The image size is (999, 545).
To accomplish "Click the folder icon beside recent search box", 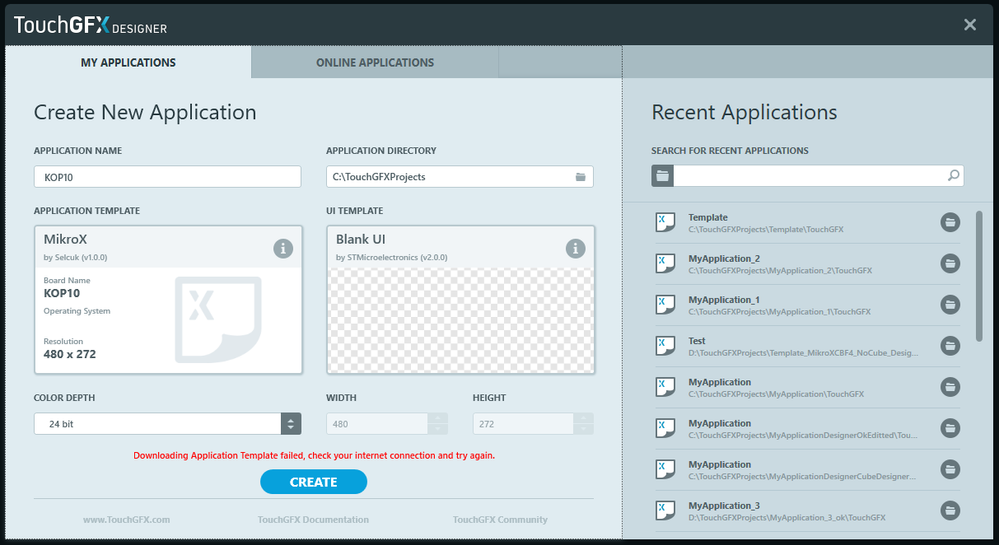I will point(663,176).
